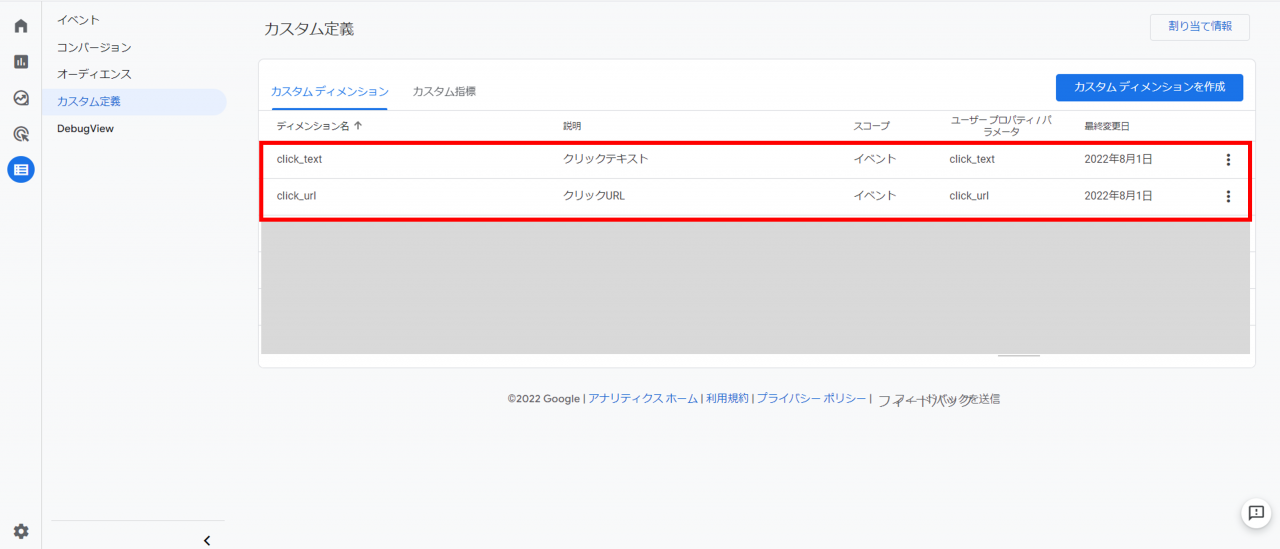Click ユーザー プロパティ / パラメータ column header
This screenshot has height=549, width=1280.
1001,126
